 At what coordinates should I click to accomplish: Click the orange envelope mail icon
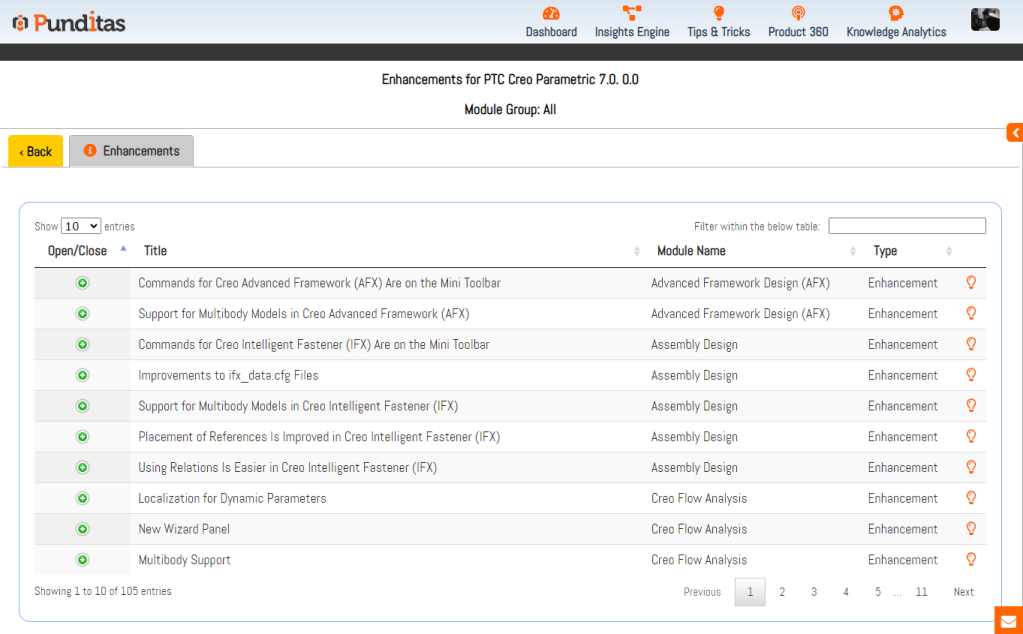point(1008,620)
